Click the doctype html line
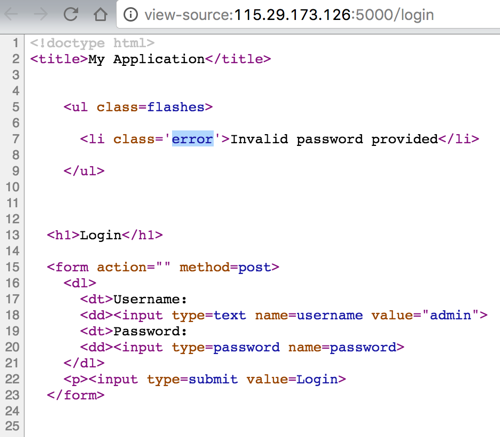 tap(92, 43)
